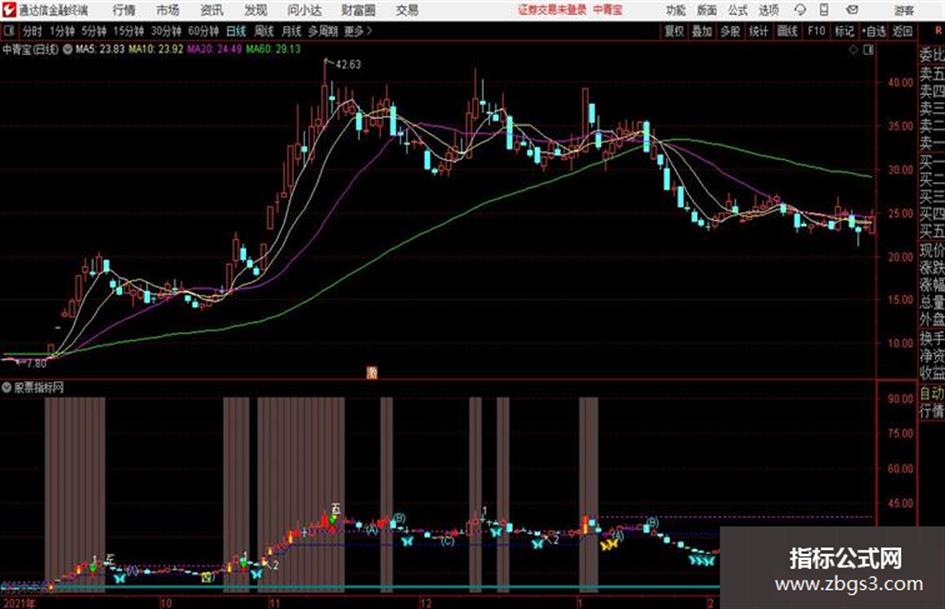Click the 标记 mark button
Image resolution: width=945 pixels, height=609 pixels.
click(x=844, y=31)
